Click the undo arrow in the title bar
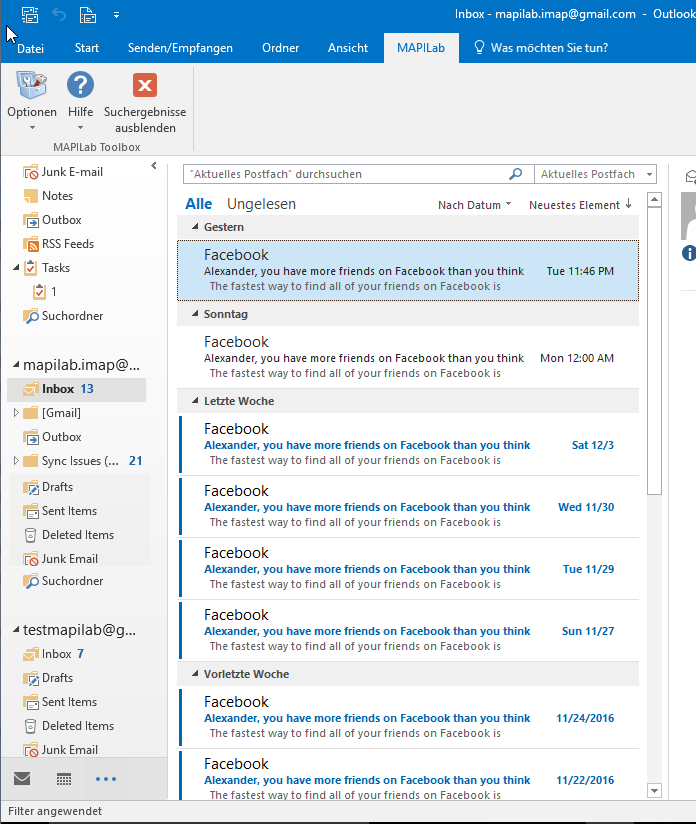Viewport: 696px width, 824px height. pos(59,15)
